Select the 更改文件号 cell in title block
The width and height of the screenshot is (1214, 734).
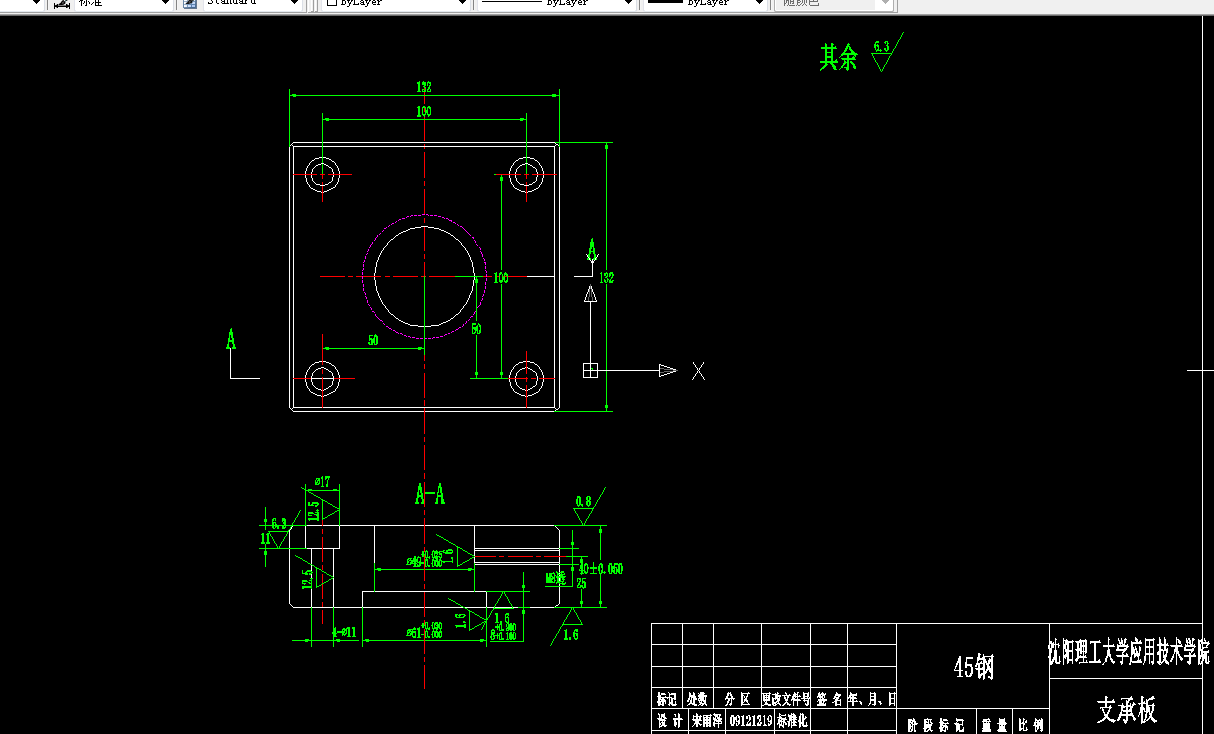786,699
